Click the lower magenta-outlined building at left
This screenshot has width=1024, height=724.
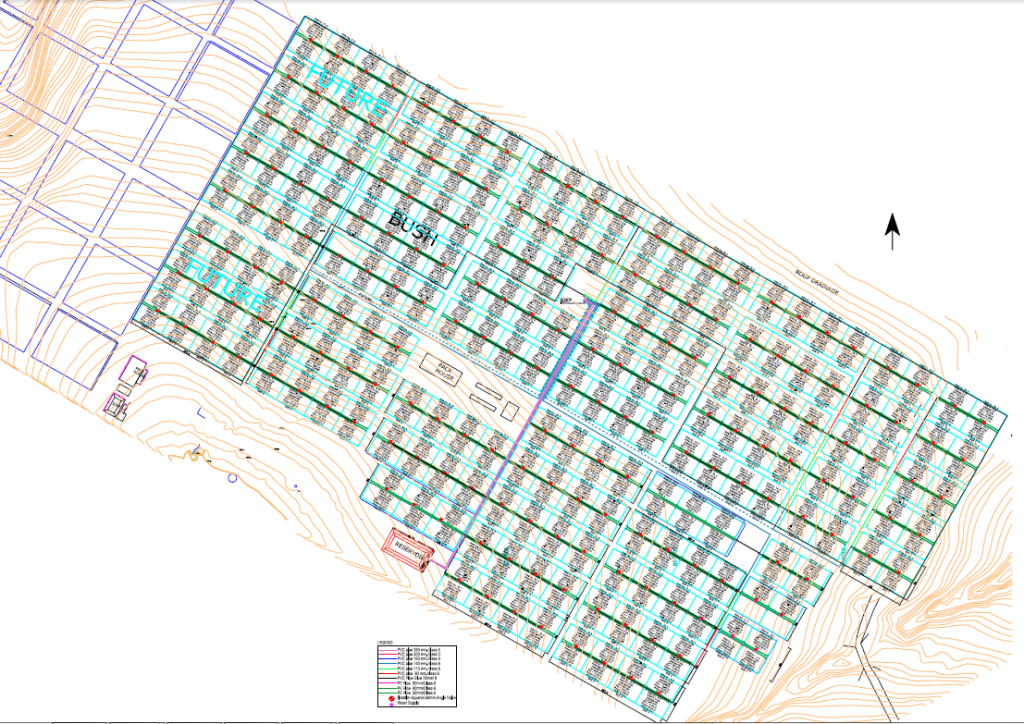click(x=120, y=405)
